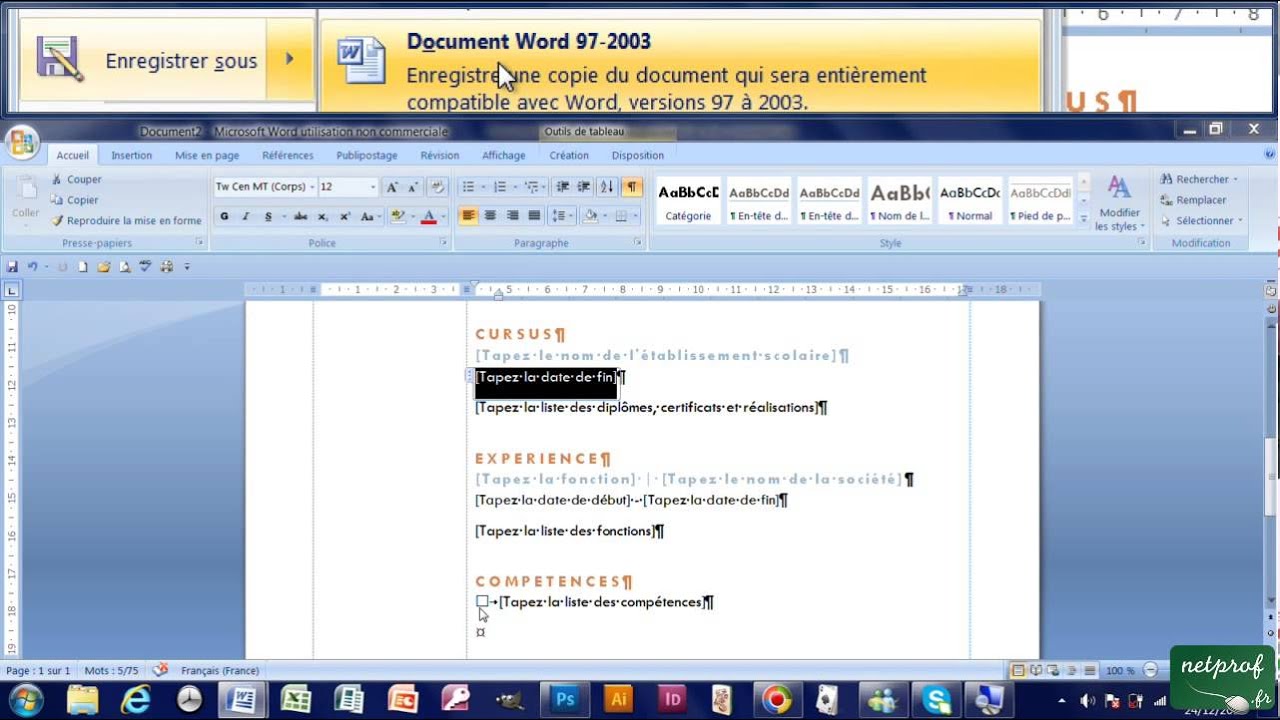This screenshot has width=1280, height=720.
Task: Choose Document Word 97-2003 option
Action: tap(680, 65)
